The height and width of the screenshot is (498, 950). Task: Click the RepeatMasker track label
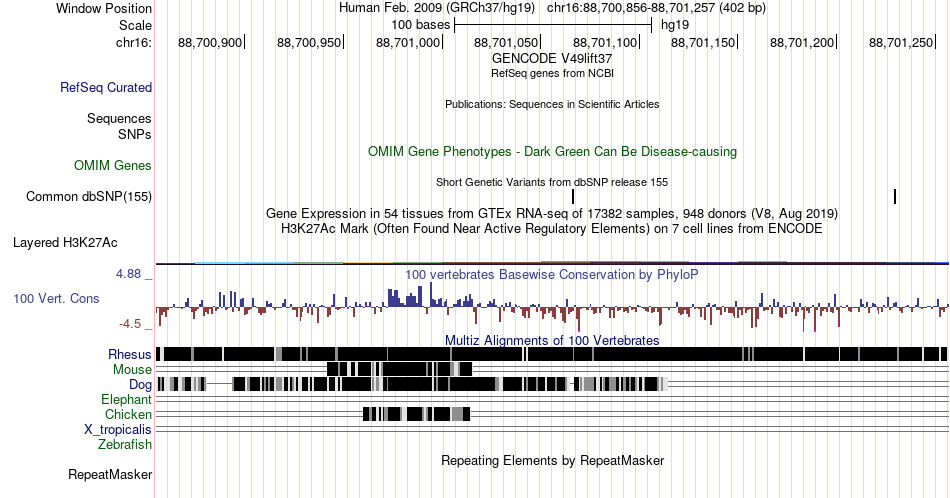(x=110, y=474)
